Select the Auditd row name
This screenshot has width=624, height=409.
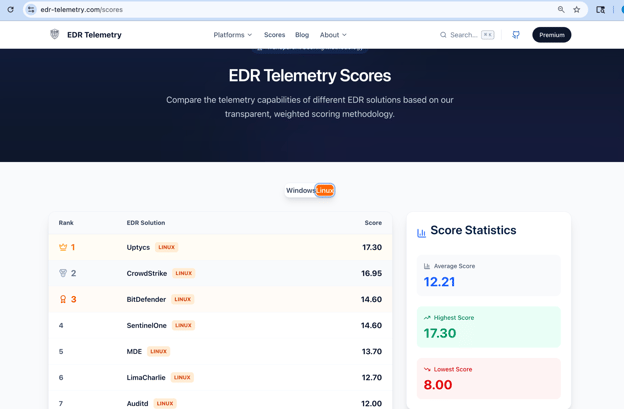pos(137,403)
